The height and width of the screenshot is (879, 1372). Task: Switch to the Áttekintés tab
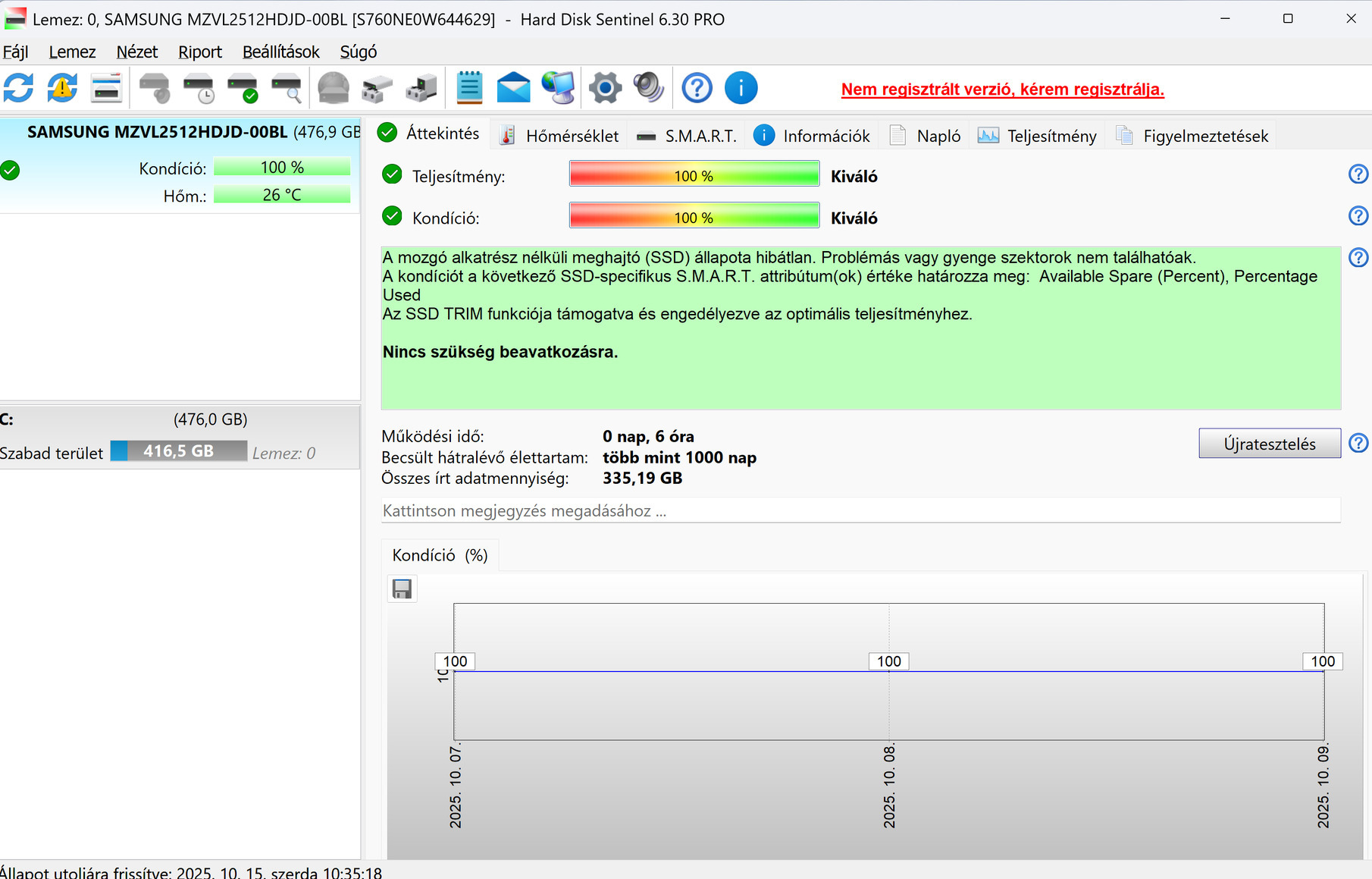tap(429, 133)
